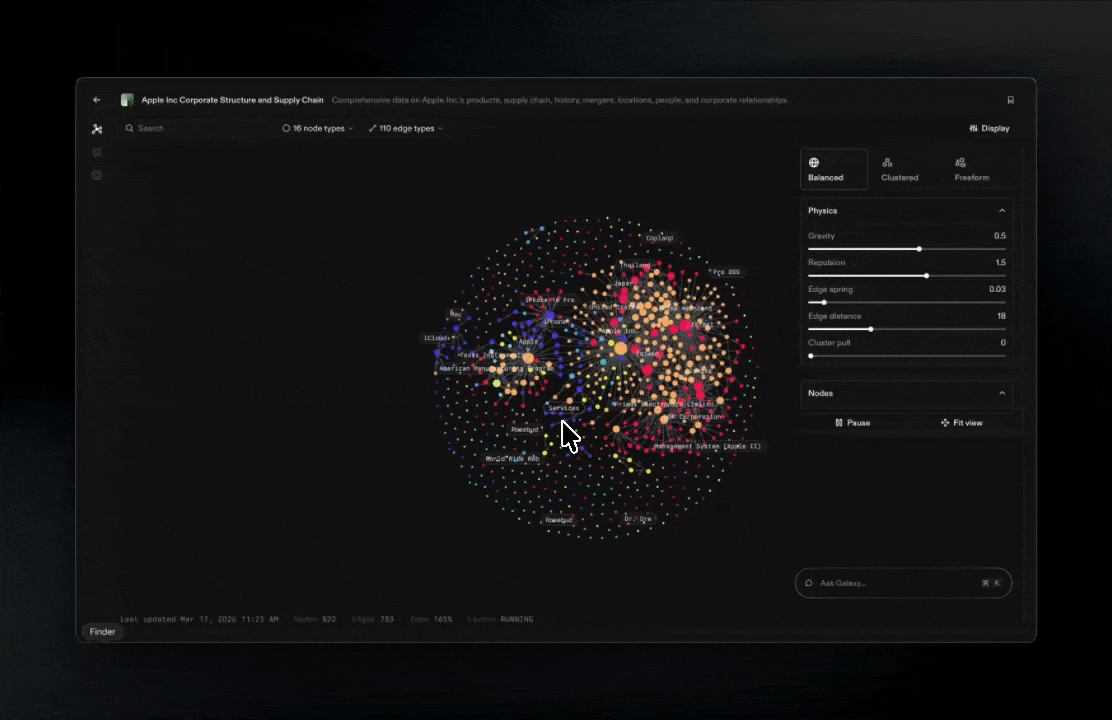This screenshot has width=1112, height=720.
Task: Click the large orange central Apple Inc. node
Action: click(x=621, y=348)
